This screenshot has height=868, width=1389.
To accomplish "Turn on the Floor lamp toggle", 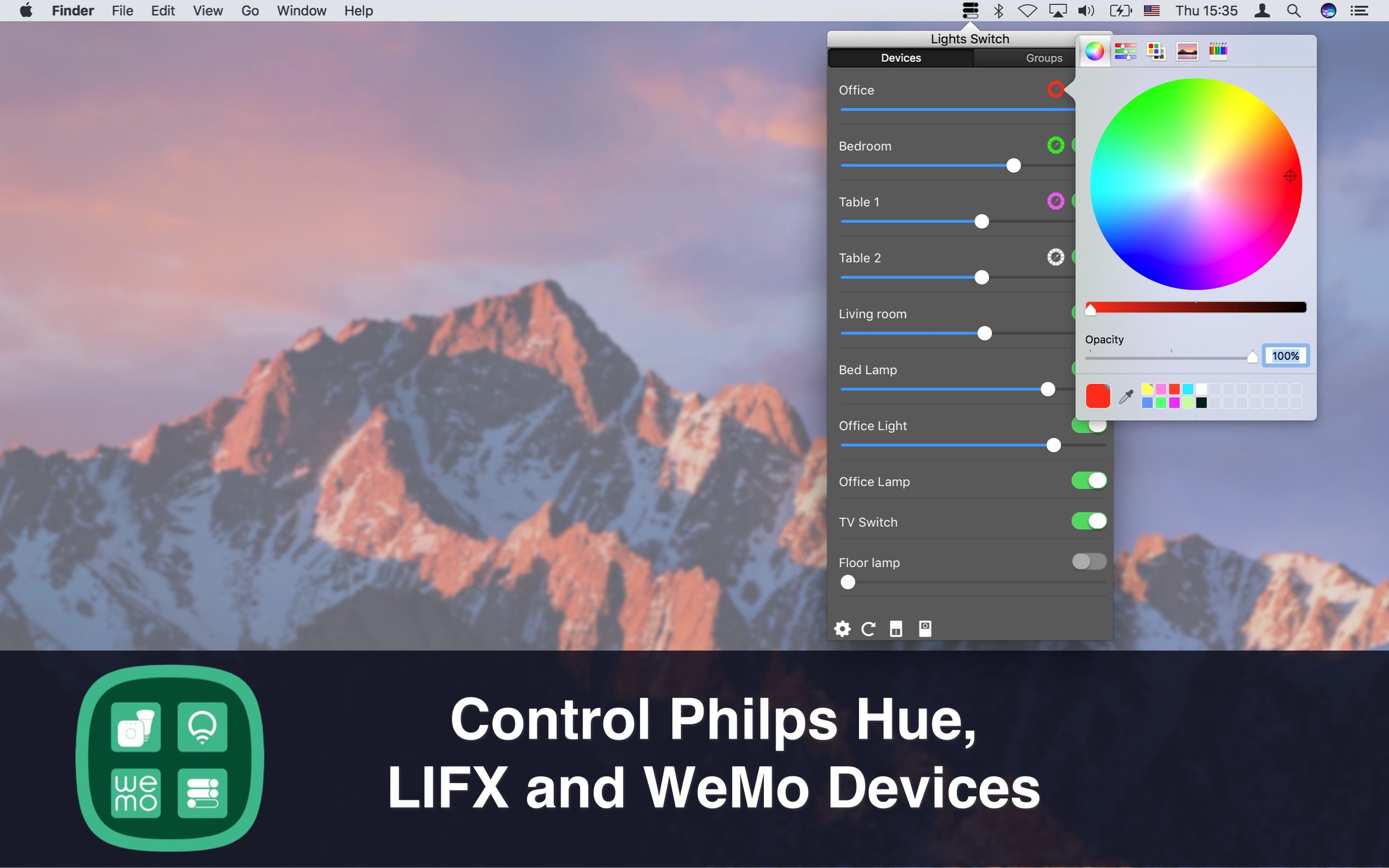I will click(x=1088, y=561).
